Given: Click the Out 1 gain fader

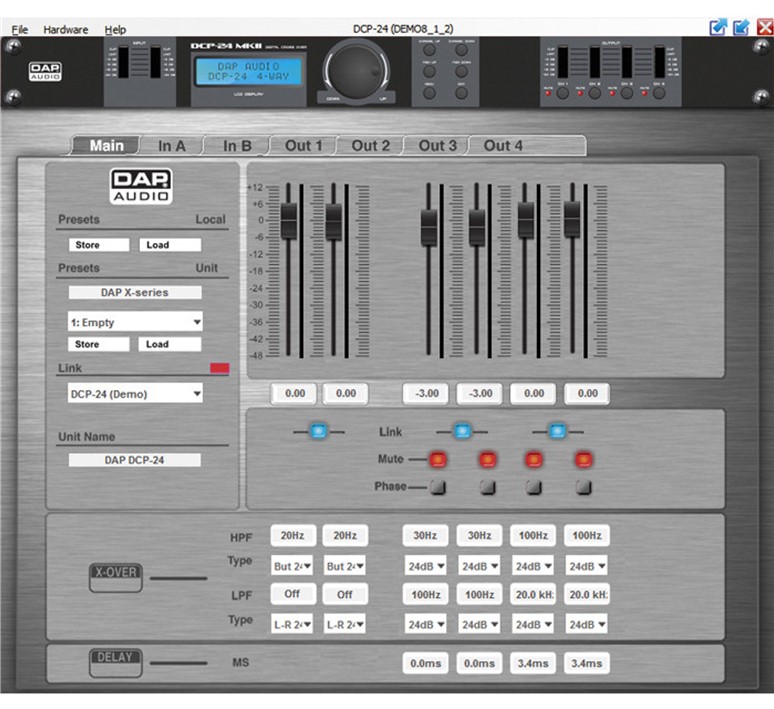Looking at the screenshot, I should coord(428,227).
